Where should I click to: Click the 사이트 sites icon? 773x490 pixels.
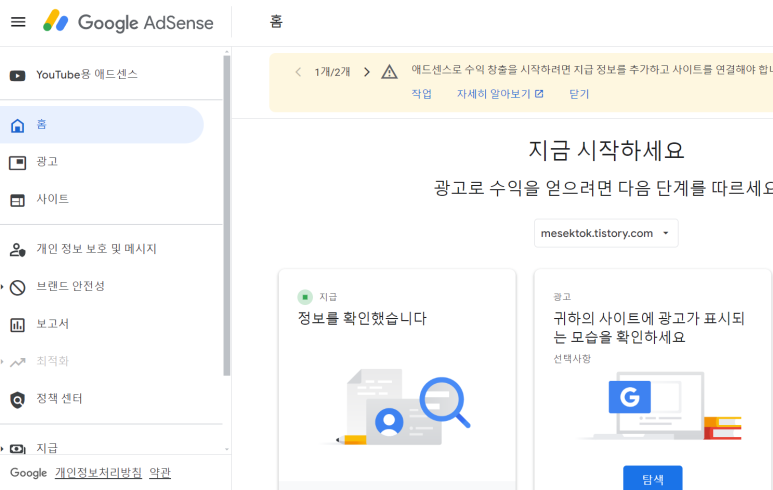point(18,200)
